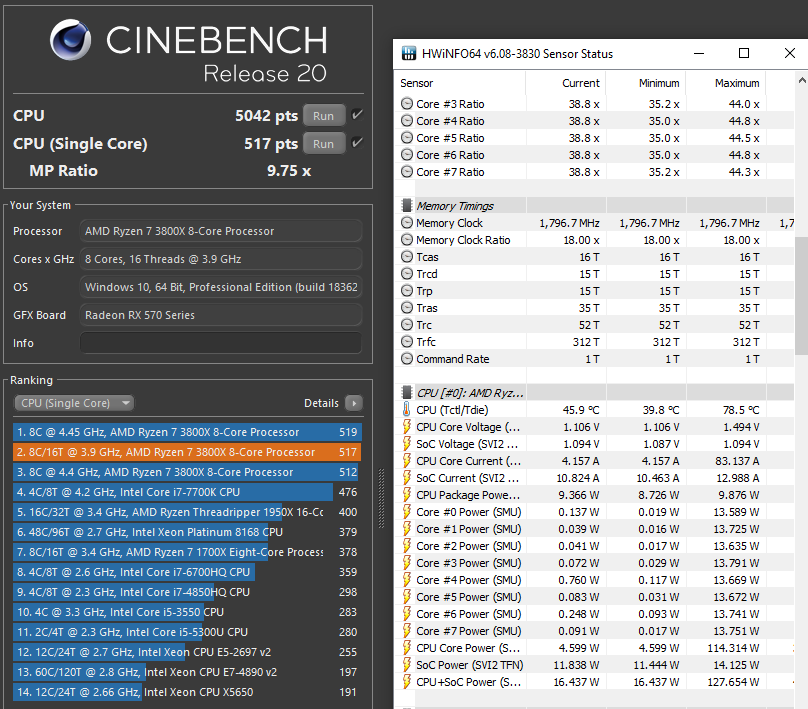Click the Memory Clock sensor icon
Screen dimensions: 808x709
click(x=407, y=223)
